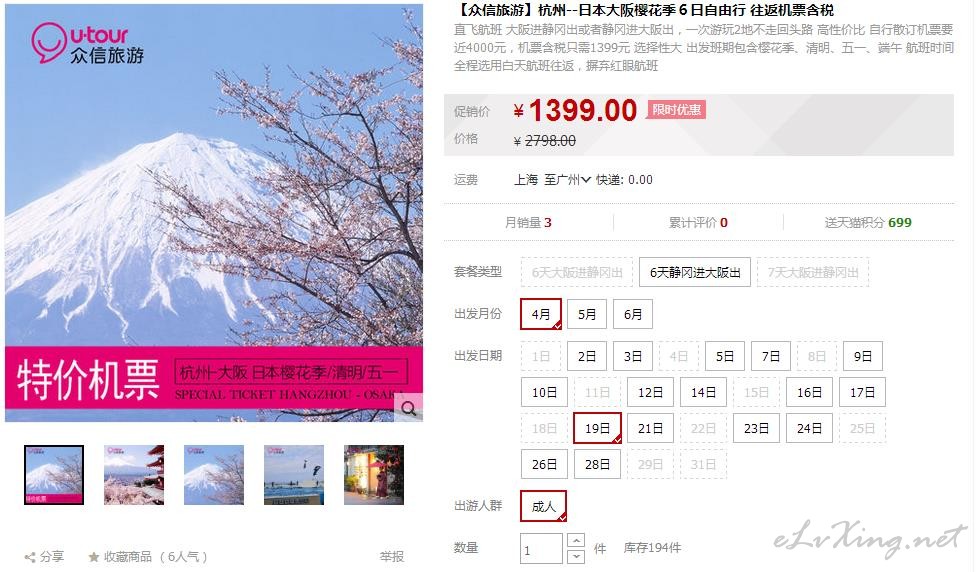Click the 举报 report link
This screenshot has height=572, width=978.
[392, 556]
